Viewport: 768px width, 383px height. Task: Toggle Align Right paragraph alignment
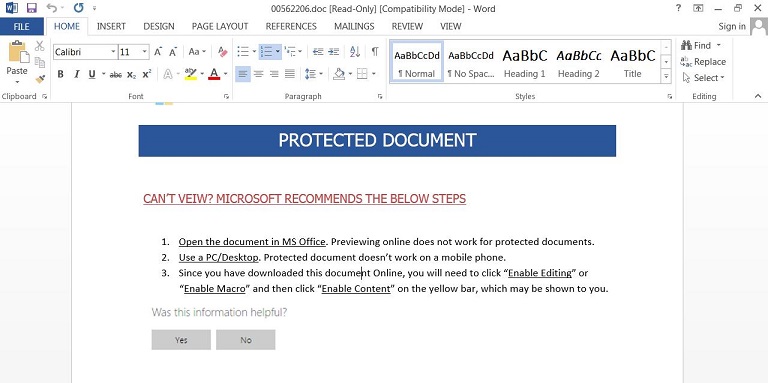coord(274,74)
